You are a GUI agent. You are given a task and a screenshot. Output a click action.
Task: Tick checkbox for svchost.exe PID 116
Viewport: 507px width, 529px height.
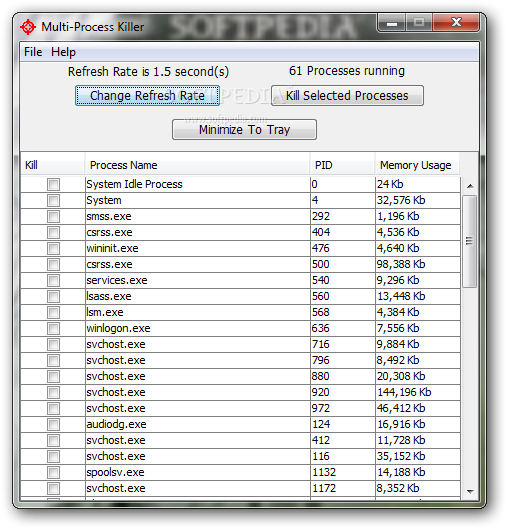click(53, 456)
